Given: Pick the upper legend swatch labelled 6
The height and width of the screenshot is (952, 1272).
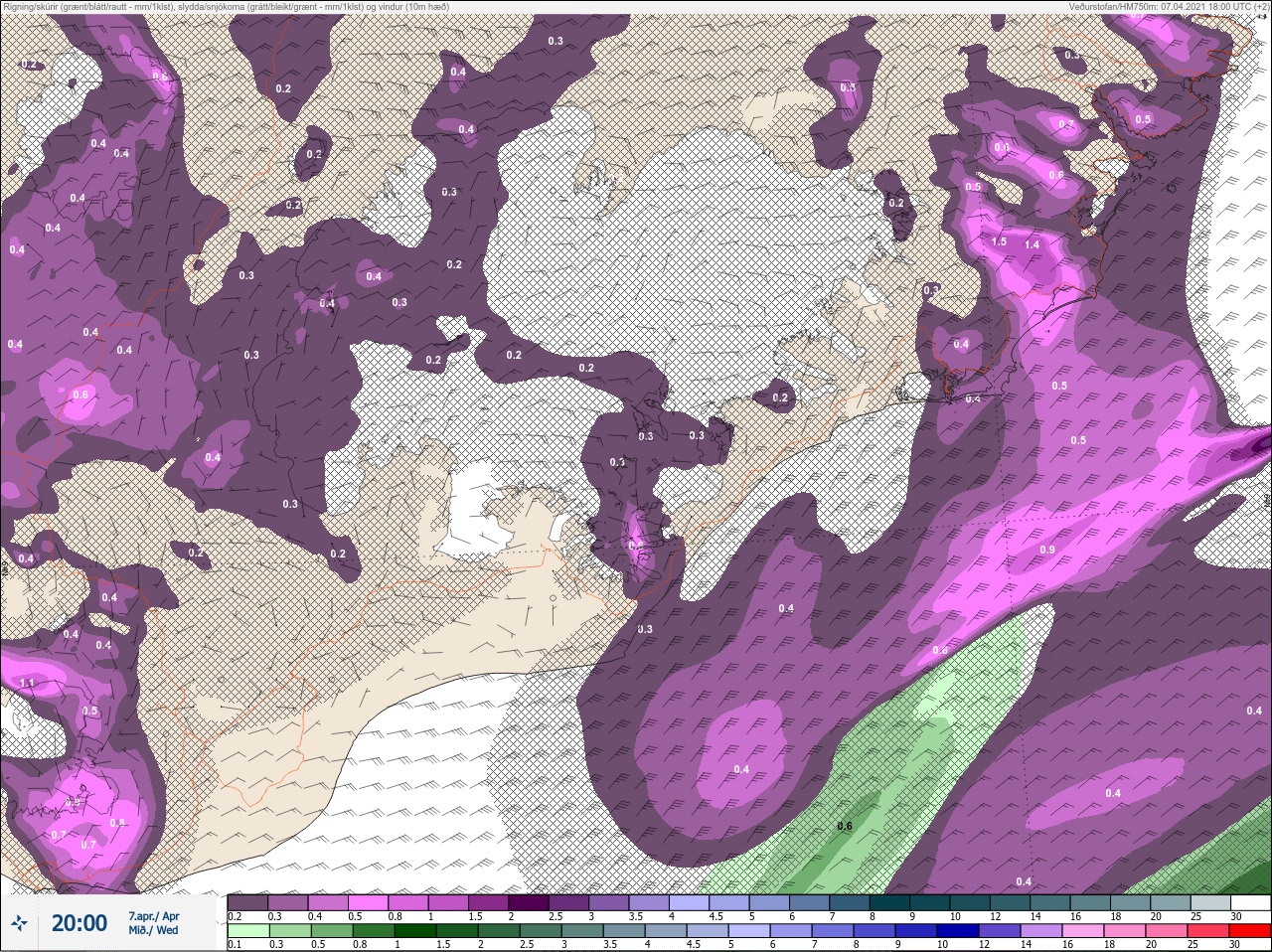Looking at the screenshot, I should pyautogui.click(x=809, y=902).
